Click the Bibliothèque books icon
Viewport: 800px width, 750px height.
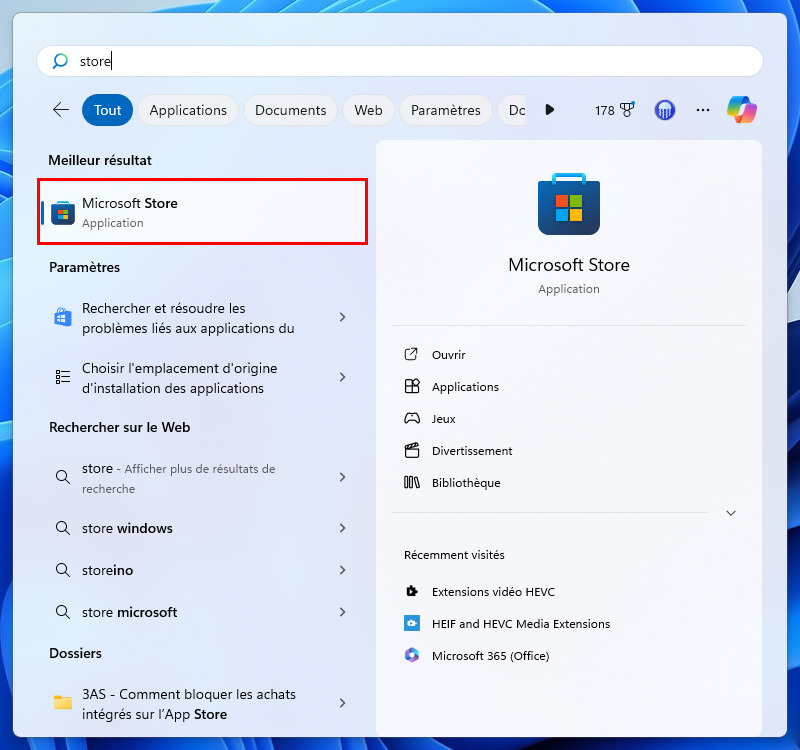412,482
